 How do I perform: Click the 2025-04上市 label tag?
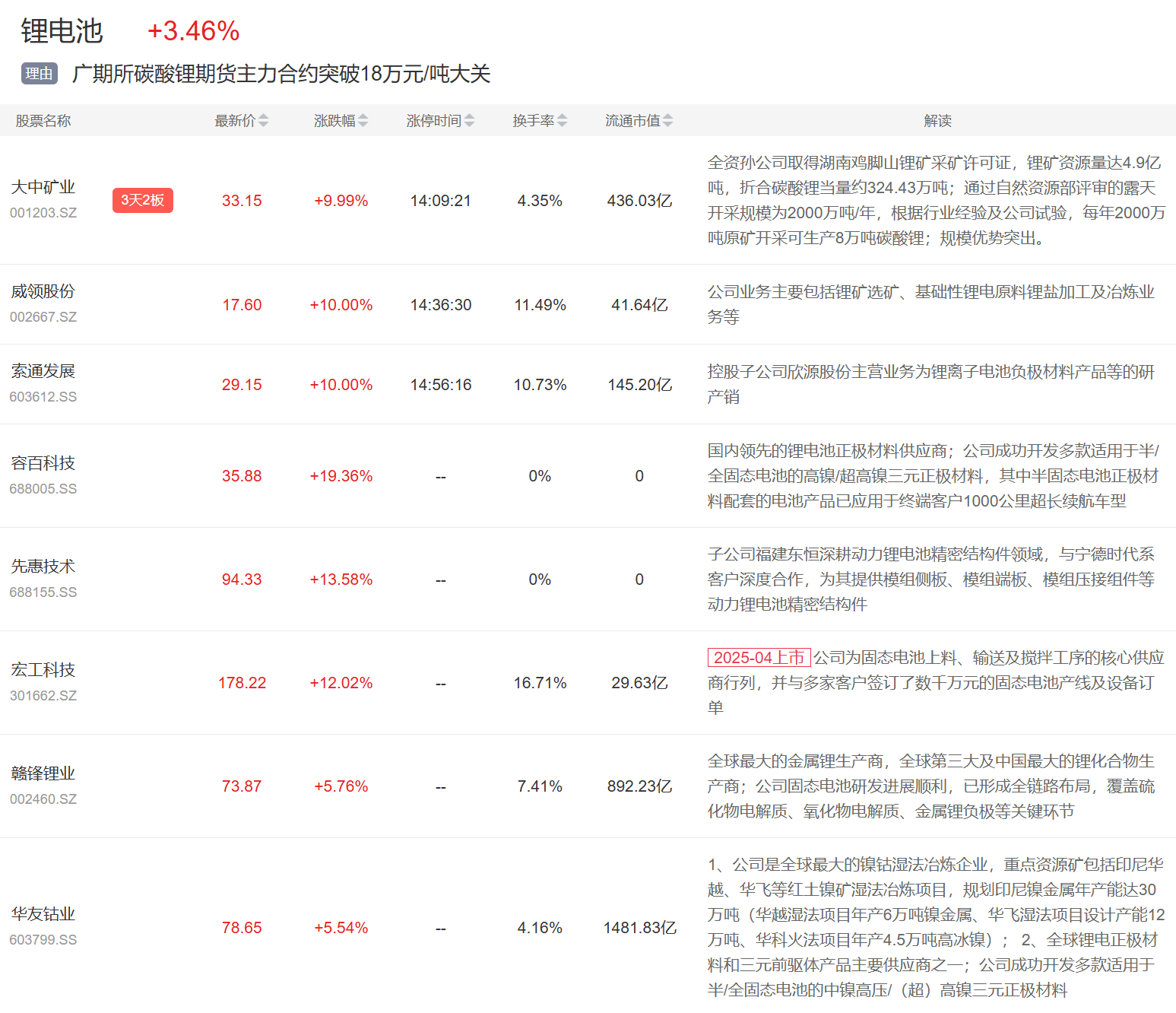[759, 658]
